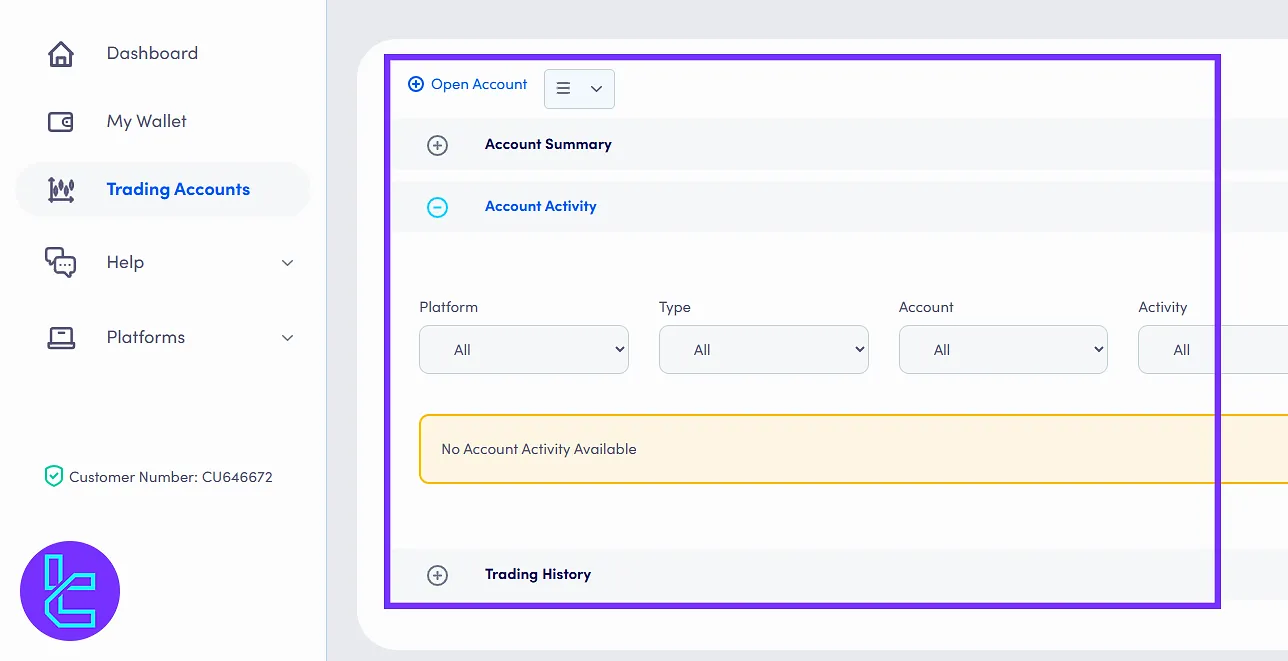Image resolution: width=1288 pixels, height=661 pixels.
Task: Click the purple logo badge
Action: tap(70, 591)
